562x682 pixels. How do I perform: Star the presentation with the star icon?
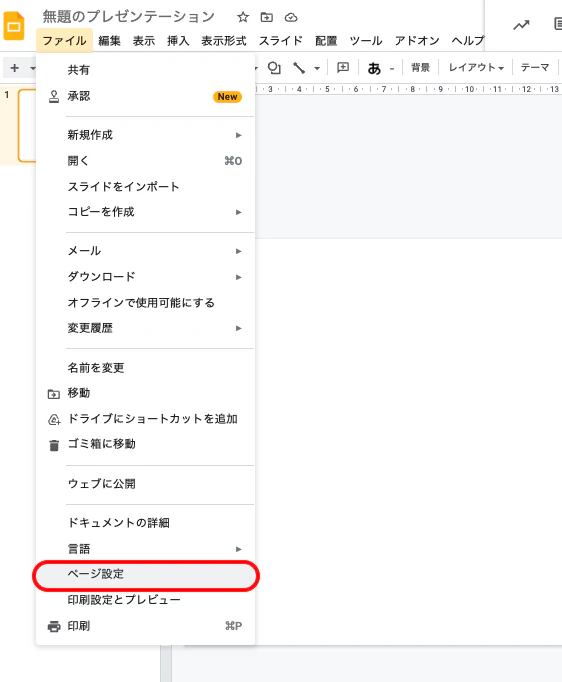click(243, 17)
